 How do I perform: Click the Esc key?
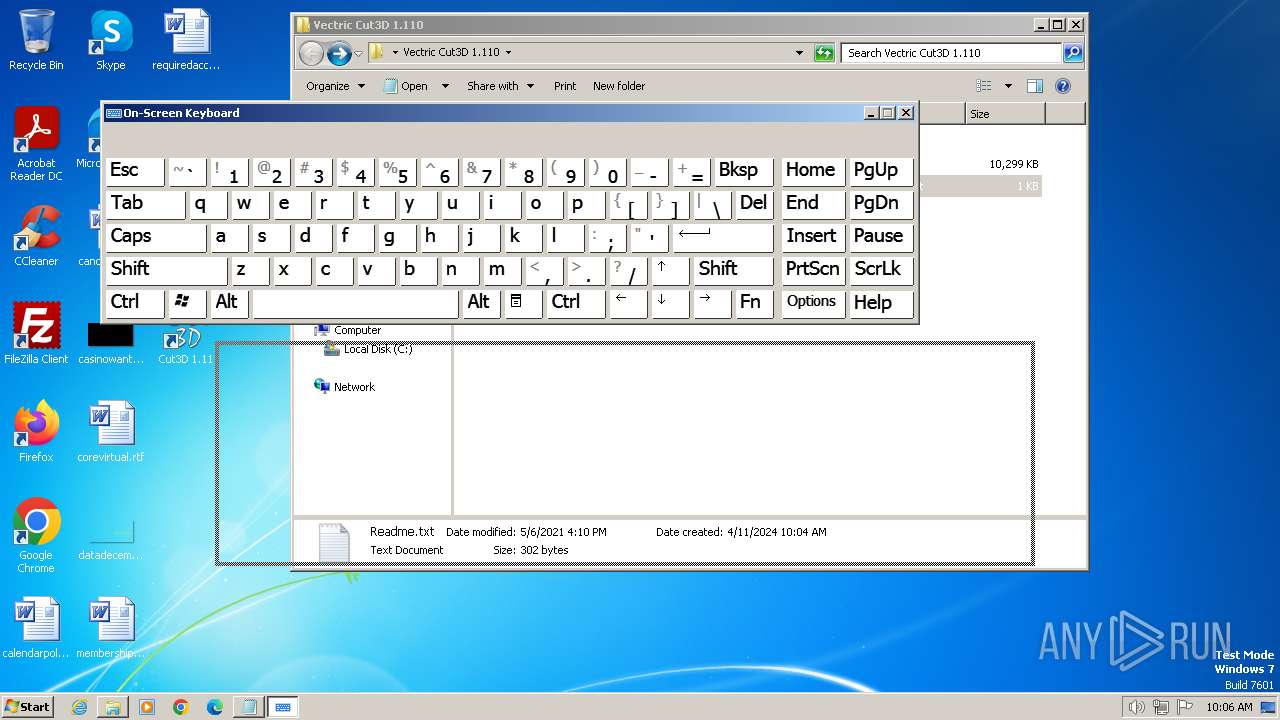click(135, 171)
